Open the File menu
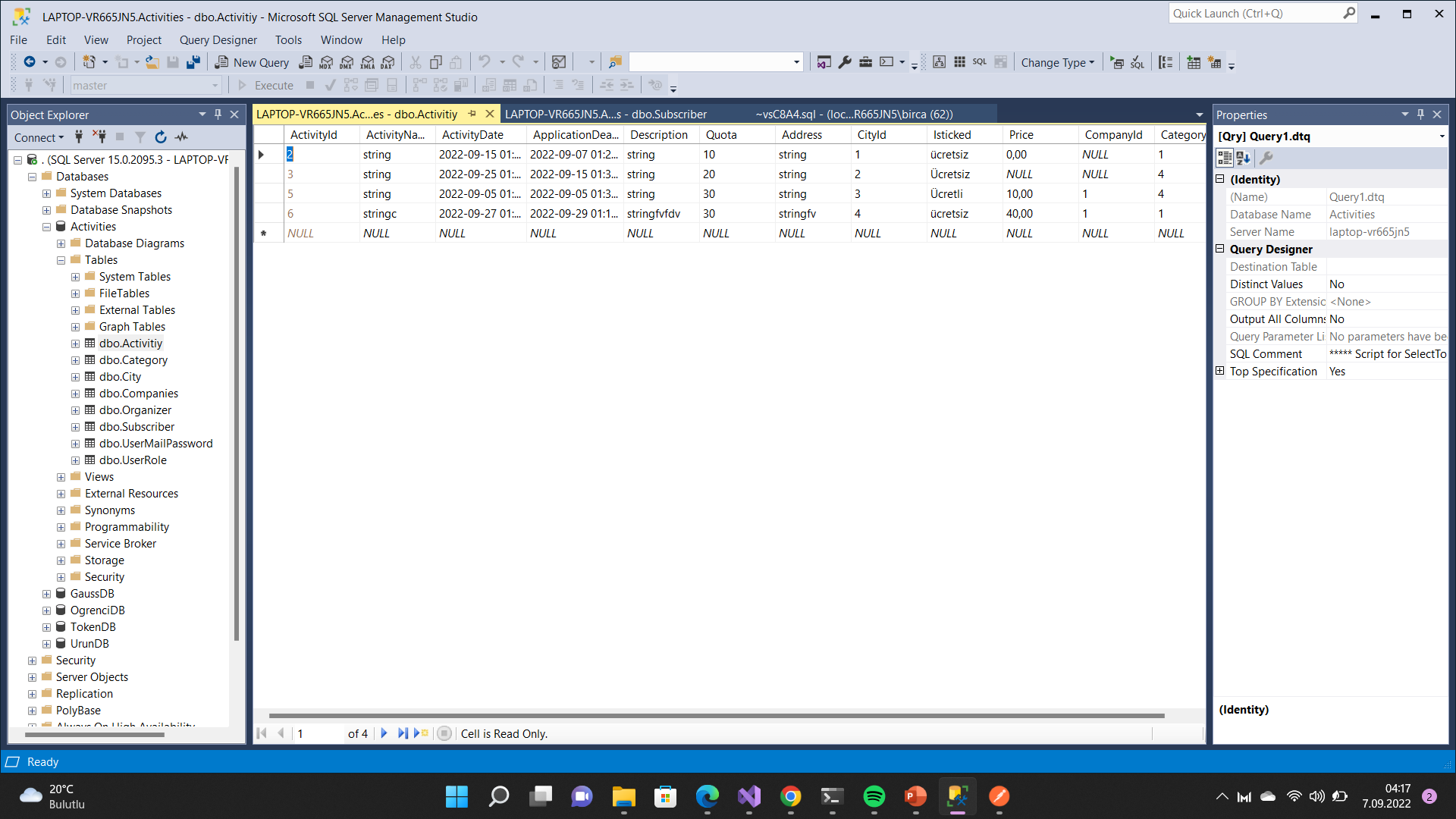Screen dimensions: 1456x819 point(18,39)
